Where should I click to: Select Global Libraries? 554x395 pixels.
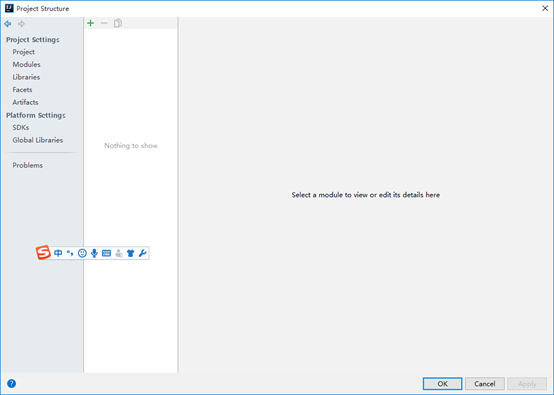tap(38, 140)
